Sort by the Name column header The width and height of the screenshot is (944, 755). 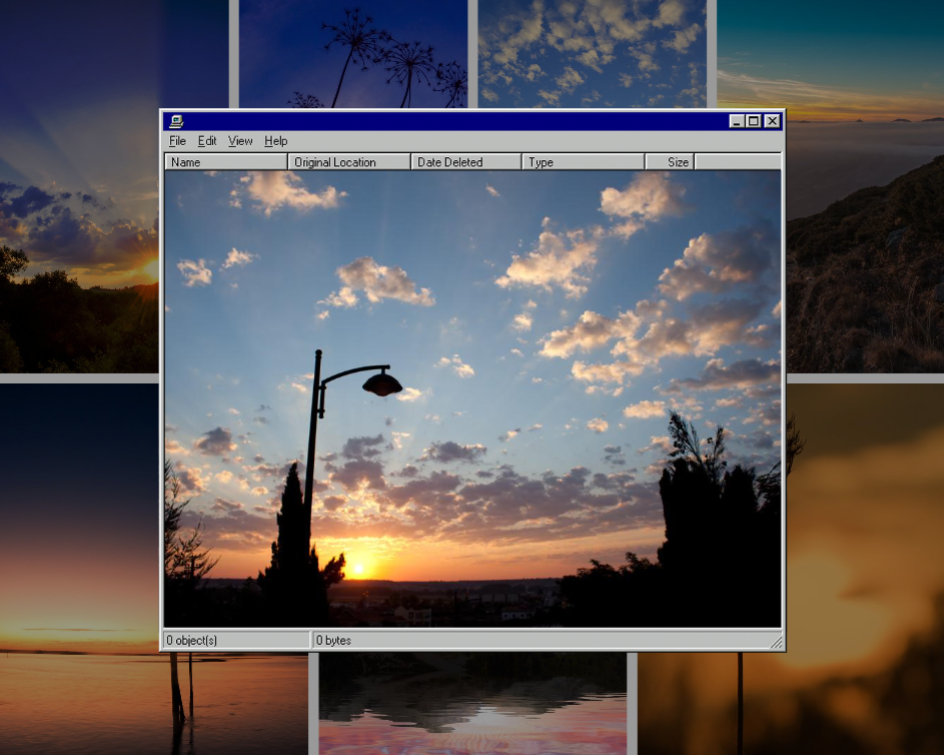[226, 162]
